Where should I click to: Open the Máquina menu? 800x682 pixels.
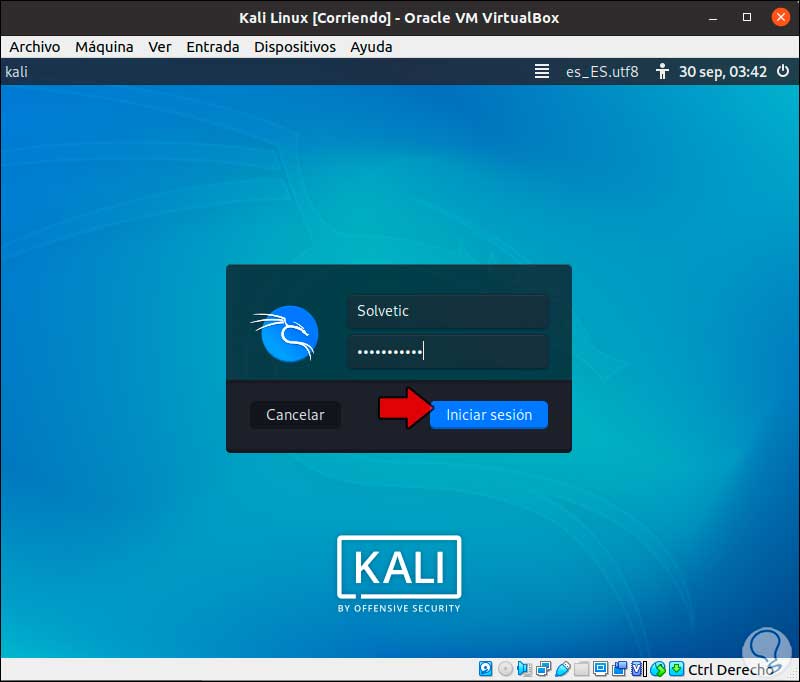tap(104, 47)
